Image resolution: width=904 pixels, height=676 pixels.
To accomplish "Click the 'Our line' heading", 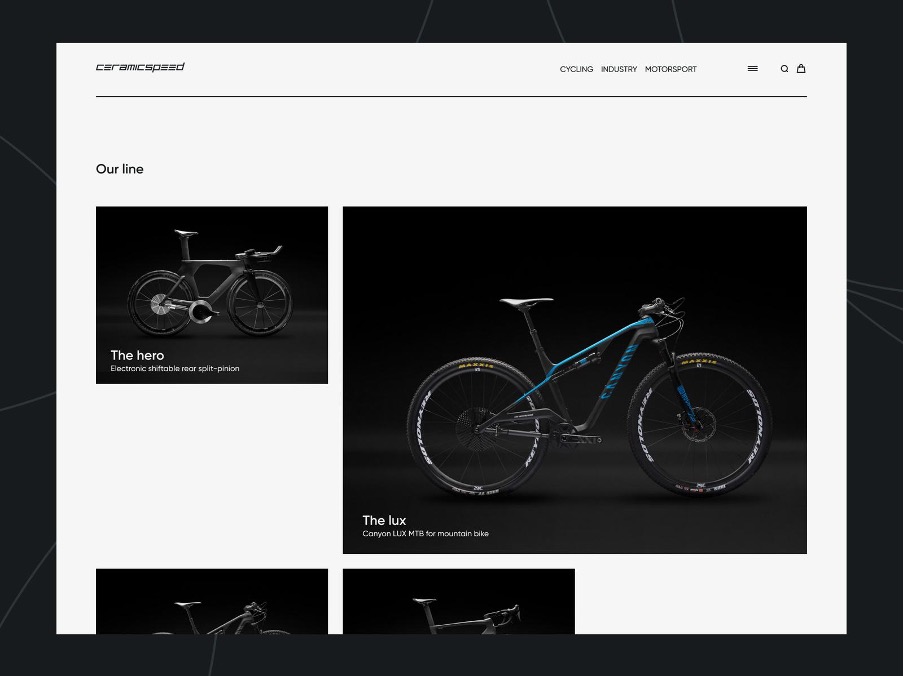I will click(x=119, y=169).
